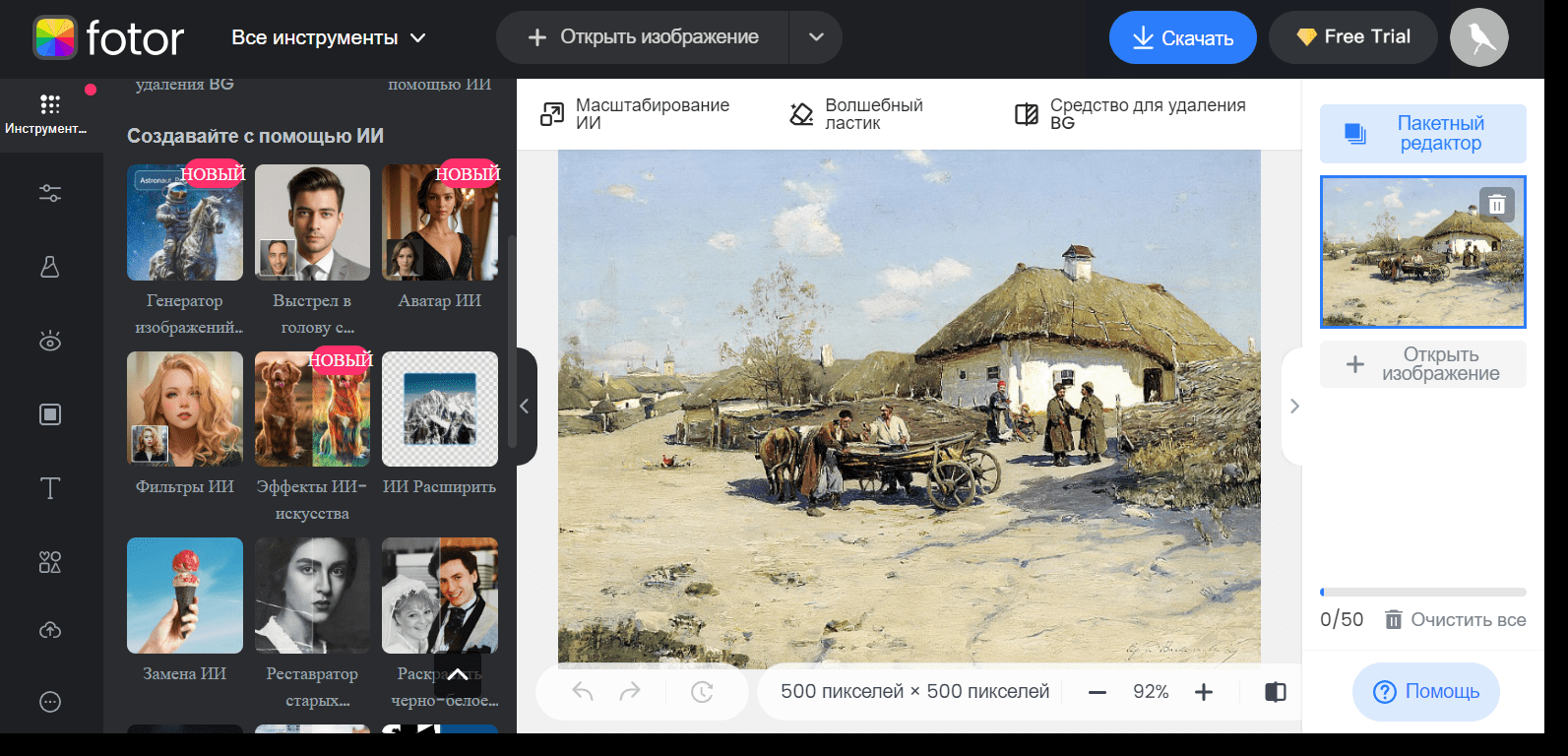Open the beauty eye tool in sidebar
The image size is (1568, 756).
pyautogui.click(x=50, y=341)
